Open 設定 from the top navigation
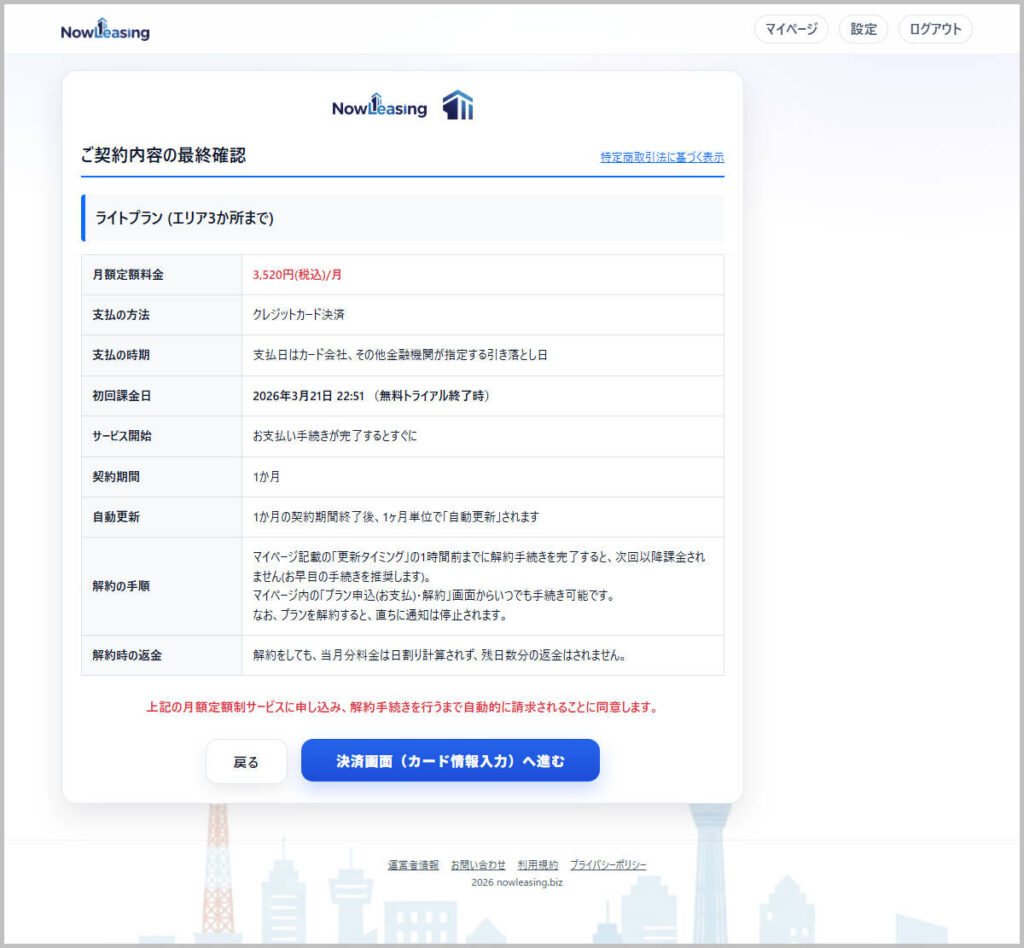The width and height of the screenshot is (1024, 948). pos(862,29)
